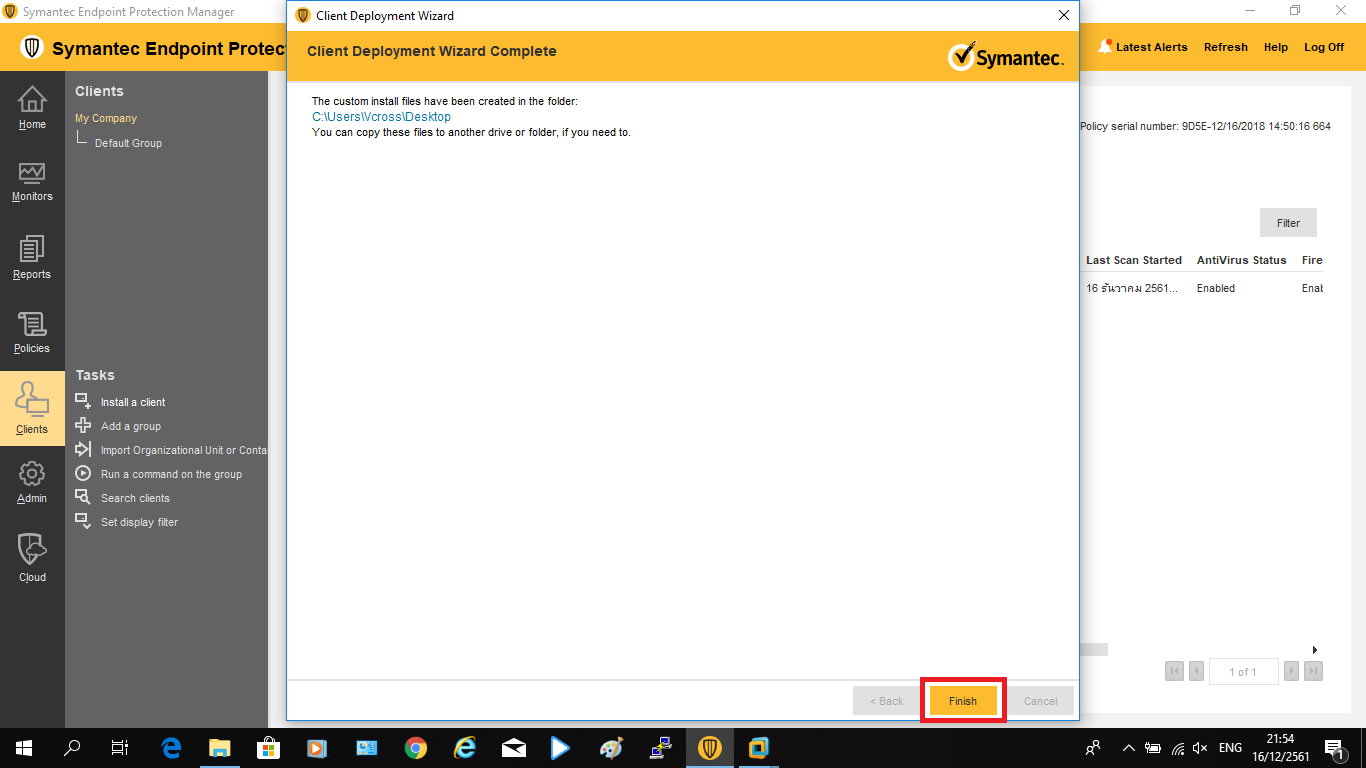1366x768 pixels.
Task: Open the Home section icon
Action: [x=32, y=100]
